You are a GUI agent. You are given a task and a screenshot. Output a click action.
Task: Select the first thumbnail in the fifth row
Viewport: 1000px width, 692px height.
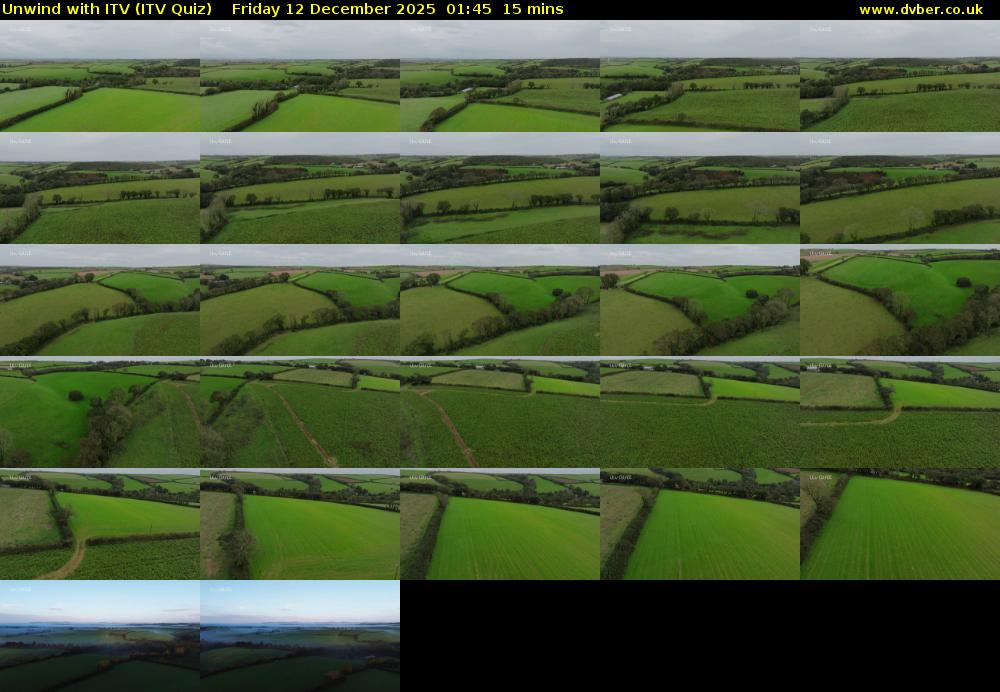(100, 524)
